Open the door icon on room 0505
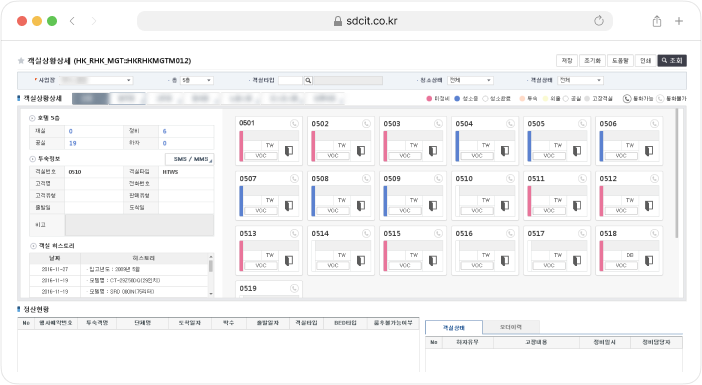The width and height of the screenshot is (702, 385). (x=577, y=151)
